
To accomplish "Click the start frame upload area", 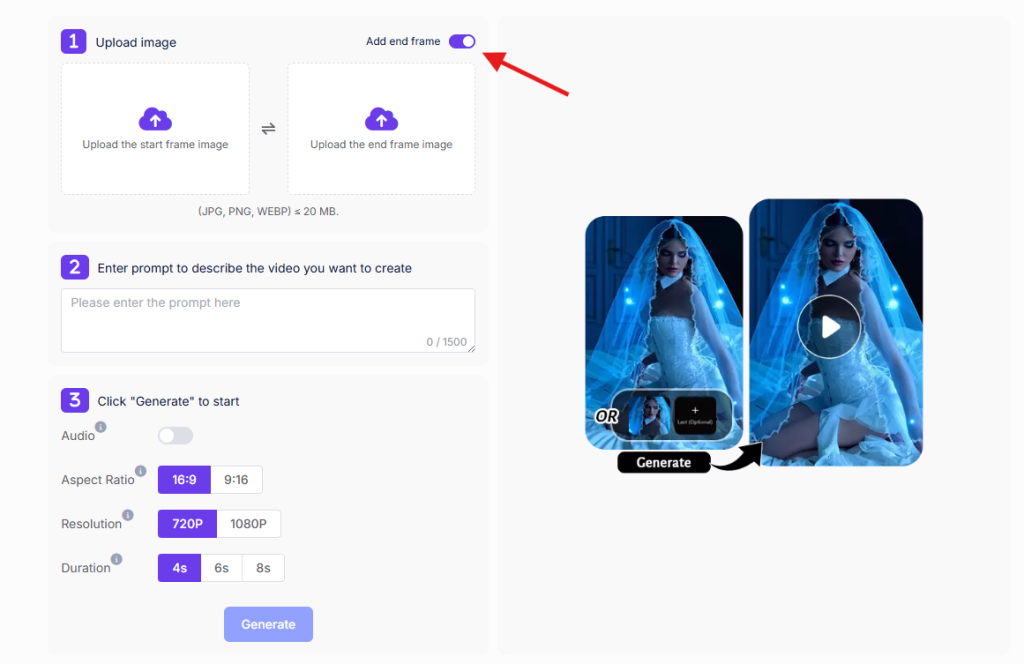I will coord(155,128).
